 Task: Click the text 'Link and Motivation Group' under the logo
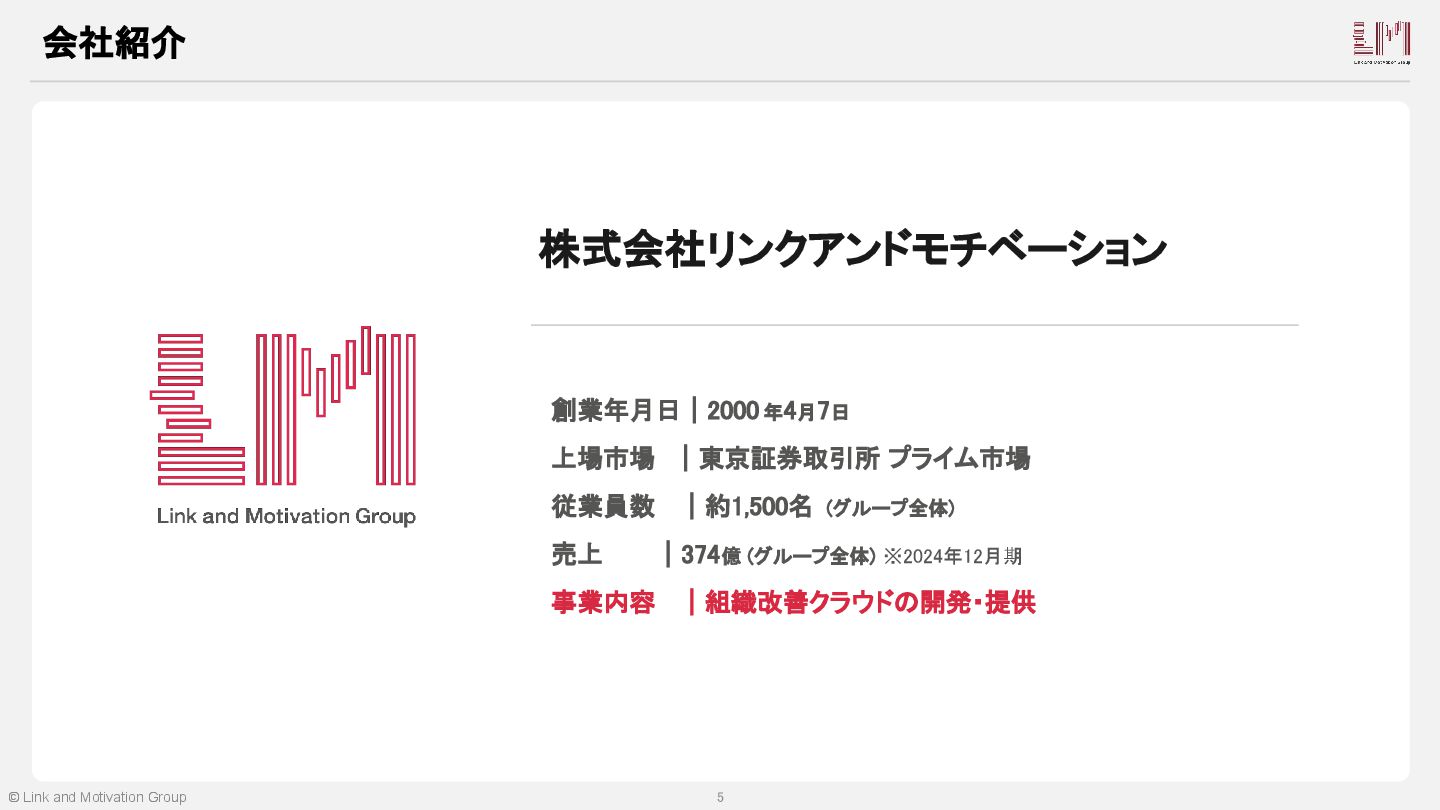tap(286, 517)
